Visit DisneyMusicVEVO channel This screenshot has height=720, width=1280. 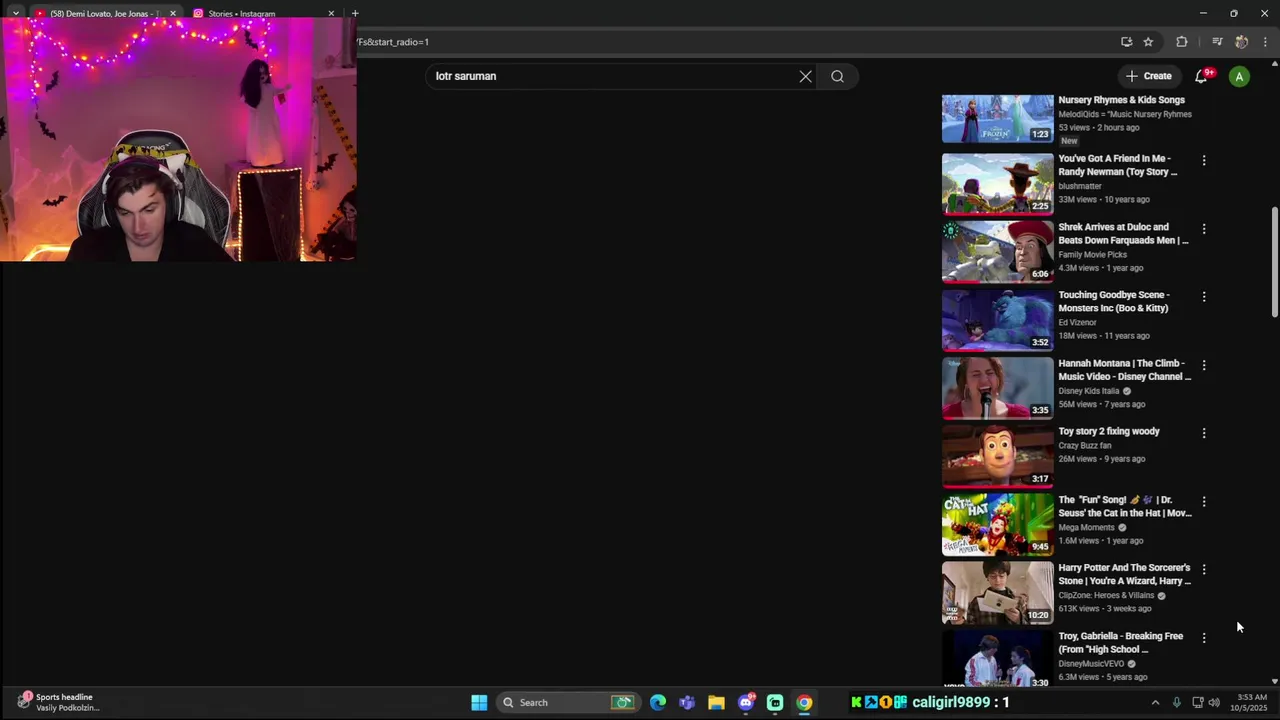(x=1091, y=663)
